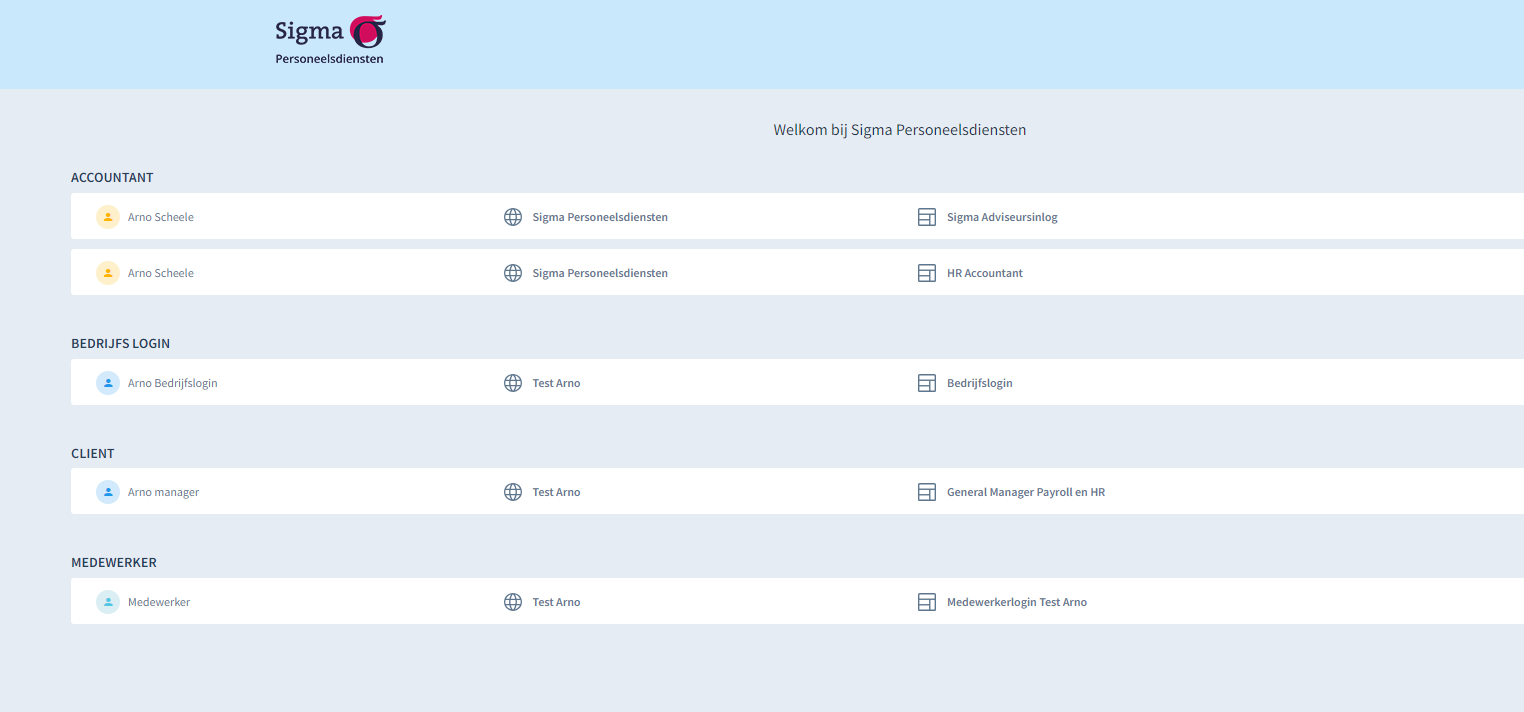Click user avatar in HR Accountant row
Image resolution: width=1524 pixels, height=712 pixels.
click(x=108, y=273)
